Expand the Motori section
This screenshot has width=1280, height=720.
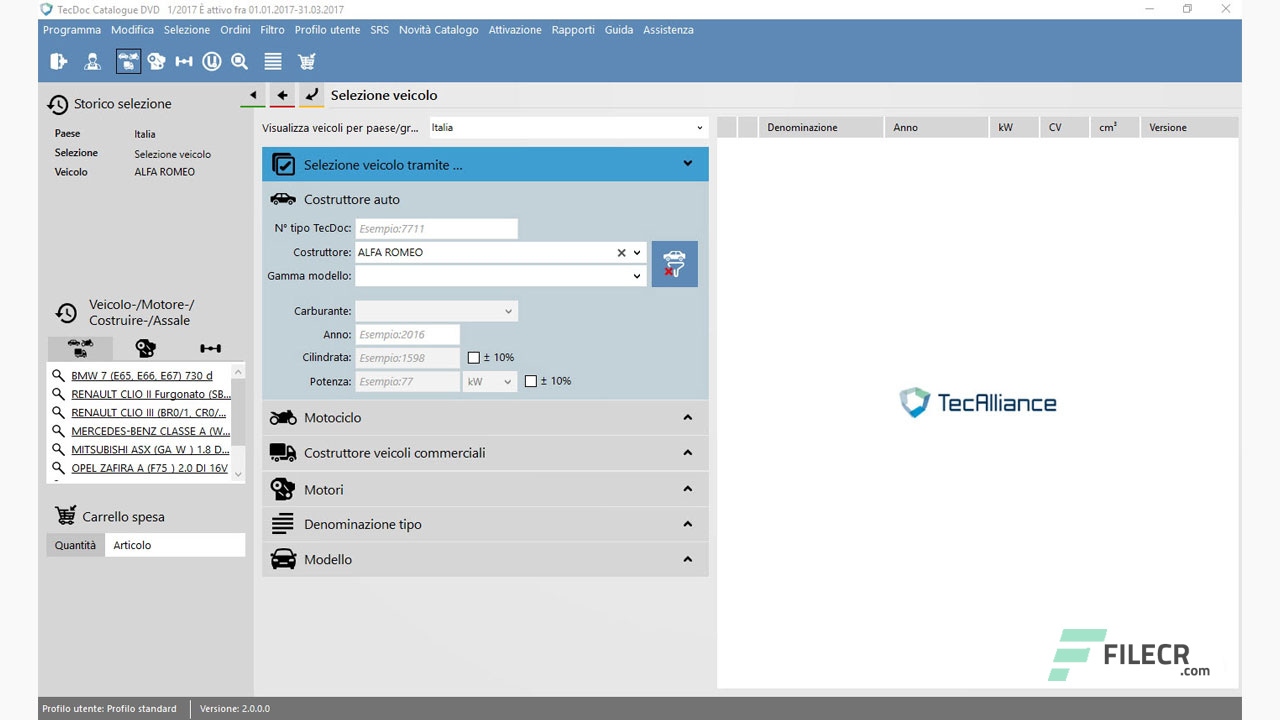coord(687,489)
